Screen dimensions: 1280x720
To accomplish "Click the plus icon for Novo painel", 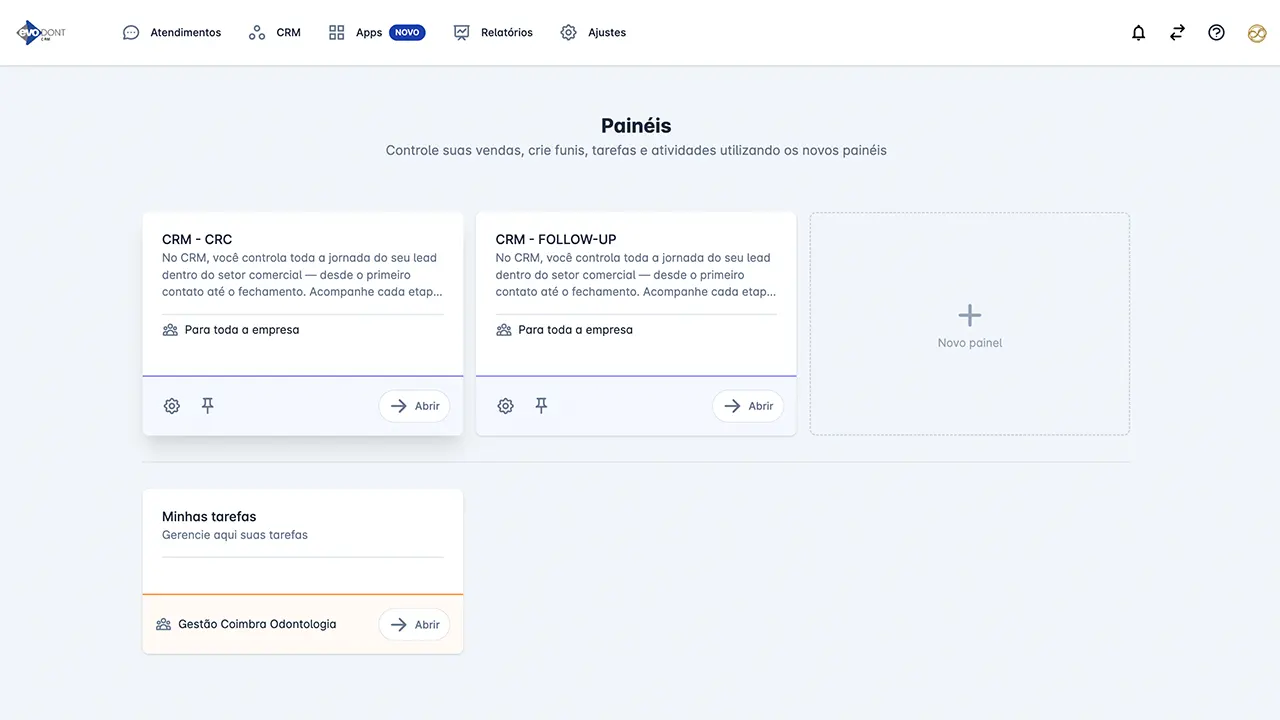I will (969, 316).
